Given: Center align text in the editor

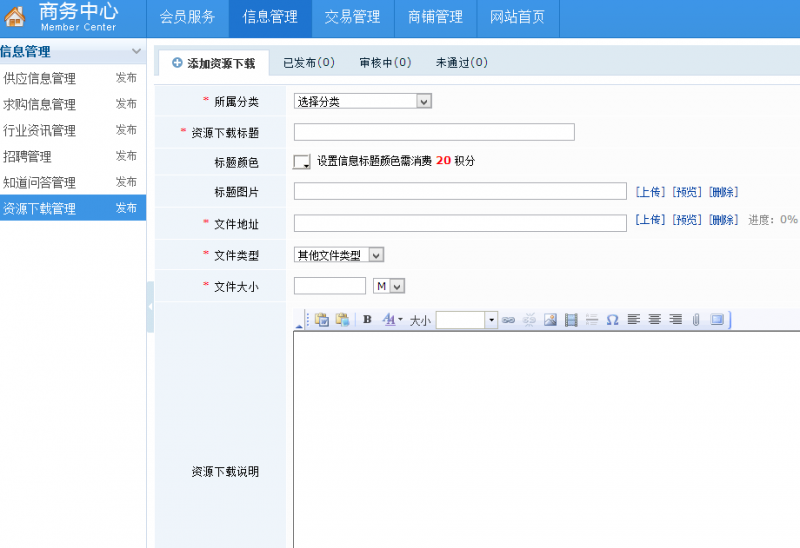Looking at the screenshot, I should click(x=655, y=320).
